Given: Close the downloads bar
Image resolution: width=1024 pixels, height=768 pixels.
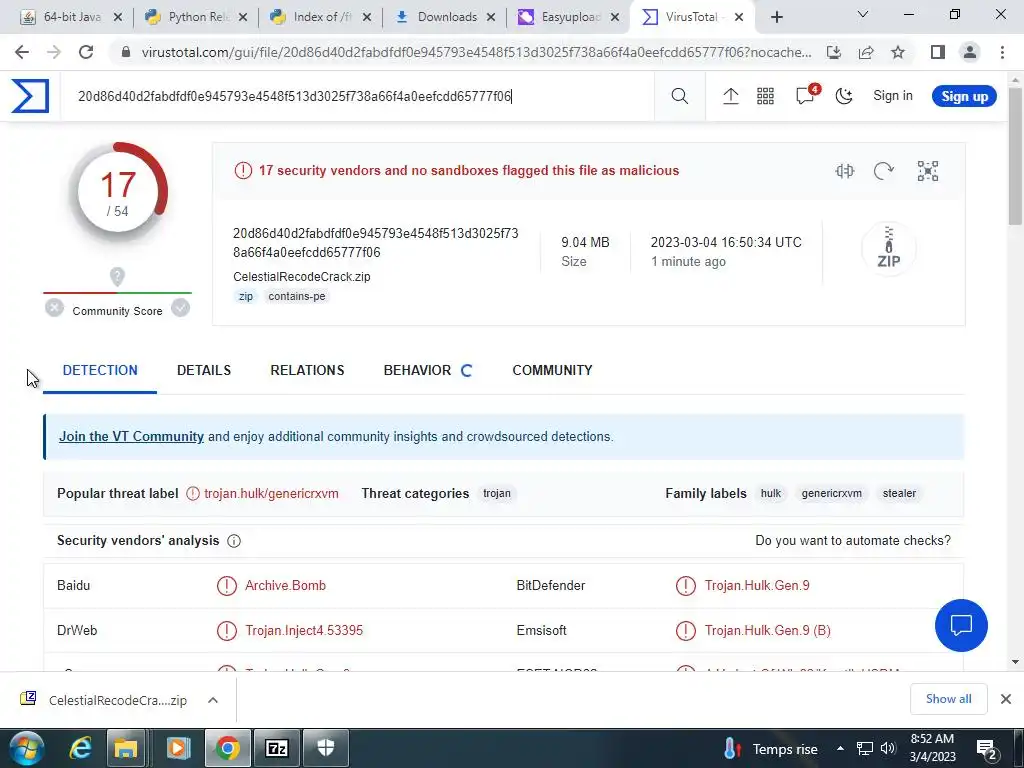Looking at the screenshot, I should click(1006, 699).
